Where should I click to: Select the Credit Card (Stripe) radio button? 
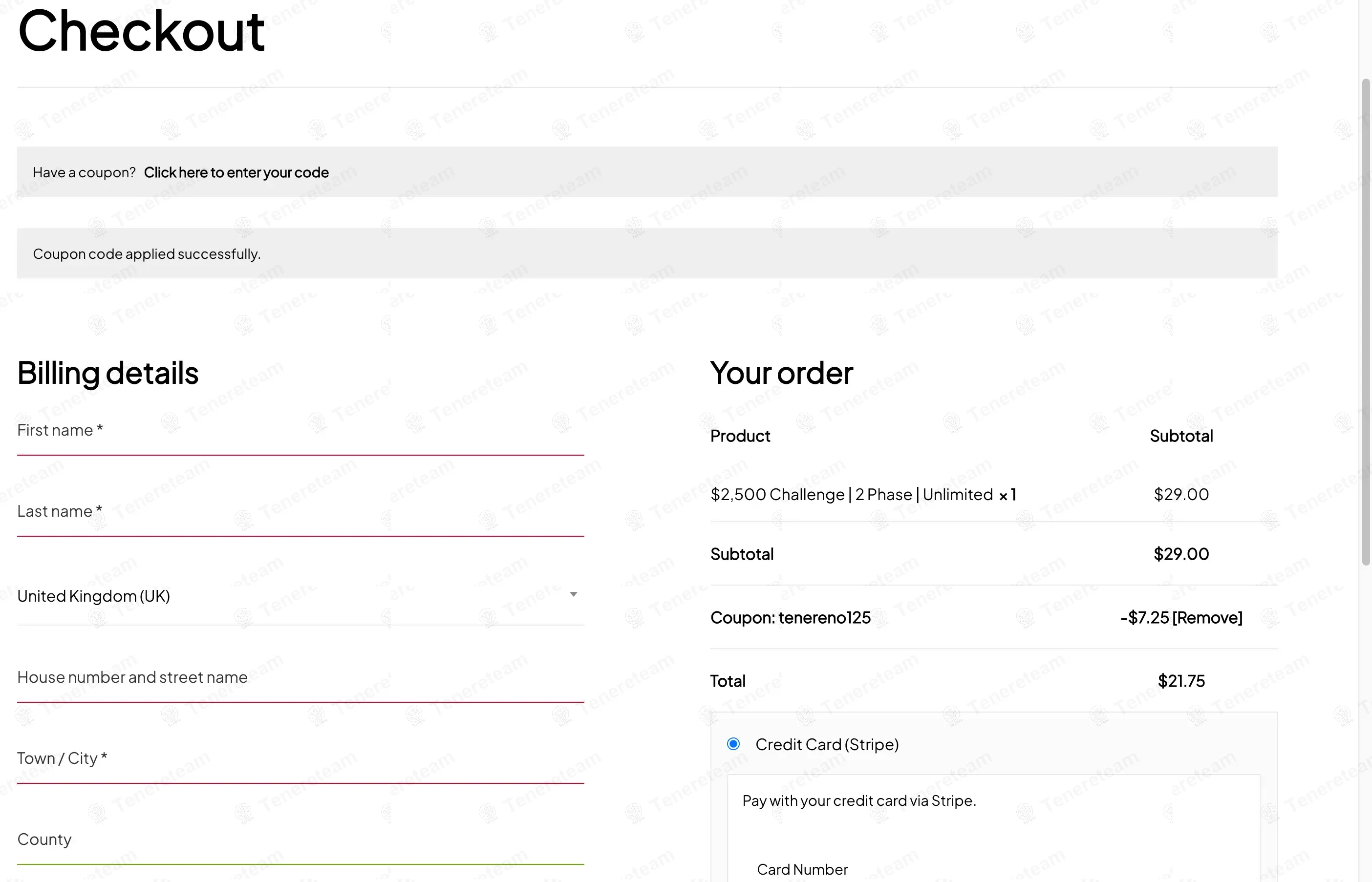[733, 744]
